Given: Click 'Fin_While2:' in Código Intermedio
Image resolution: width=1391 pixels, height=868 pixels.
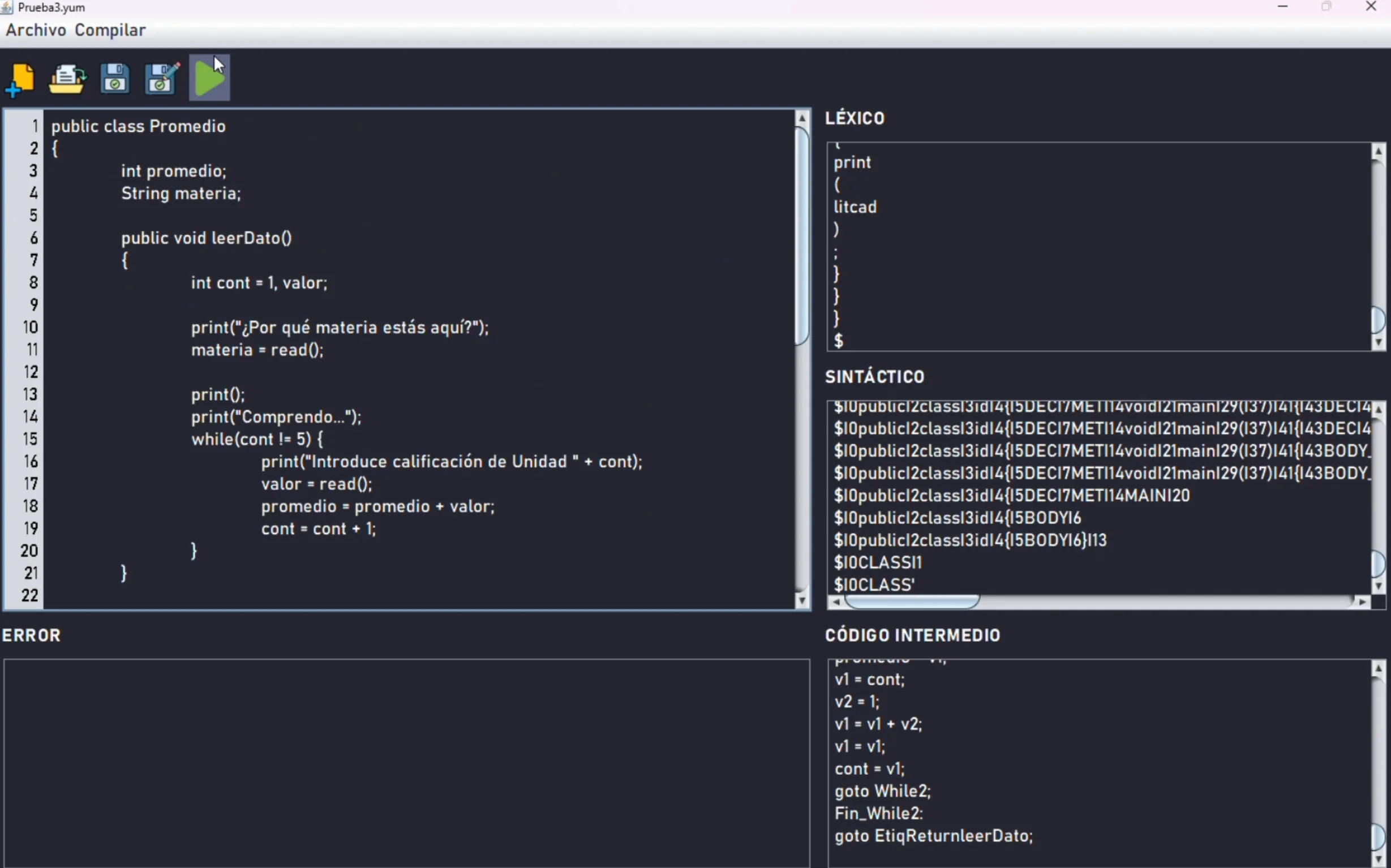Looking at the screenshot, I should coord(879,814).
